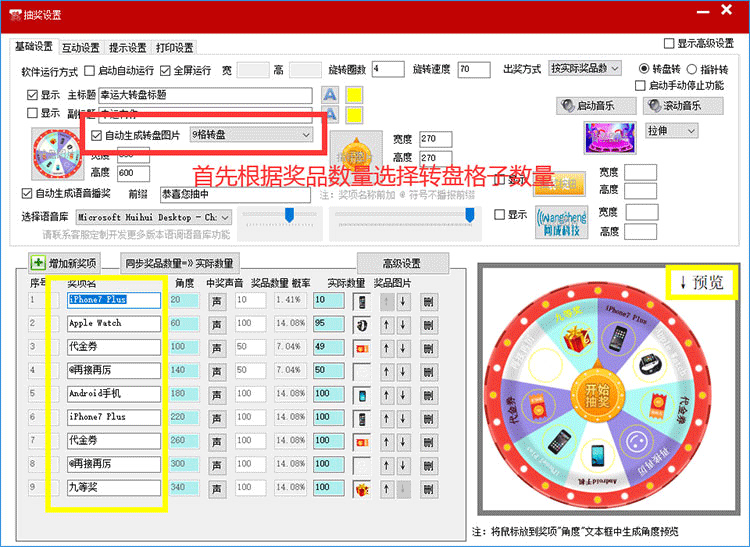
Task: Open the 9格转盘 dropdown
Action: pos(252,135)
